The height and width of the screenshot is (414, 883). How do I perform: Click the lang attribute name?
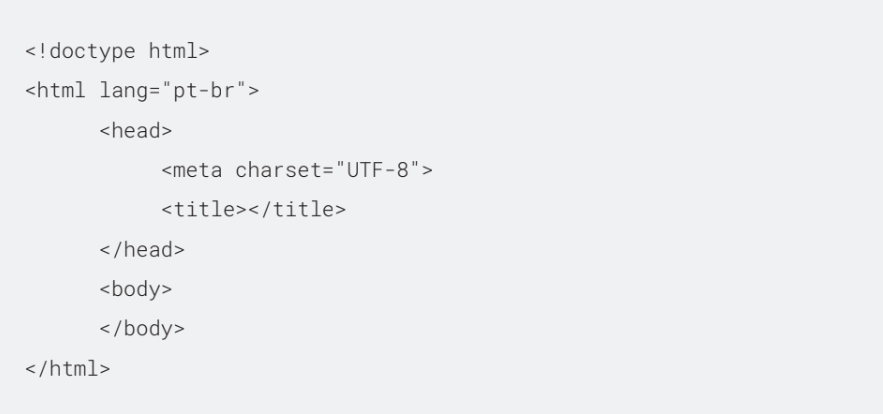124,91
